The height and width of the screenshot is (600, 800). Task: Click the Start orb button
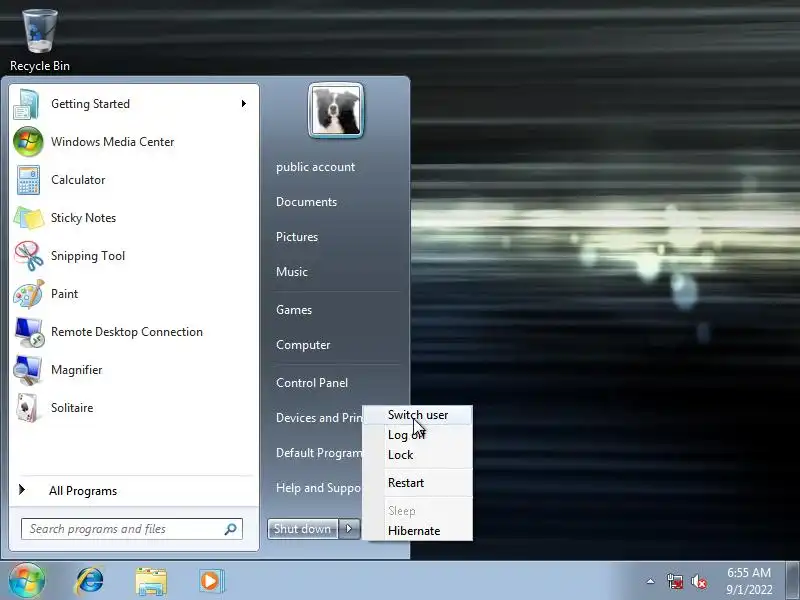tap(27, 581)
